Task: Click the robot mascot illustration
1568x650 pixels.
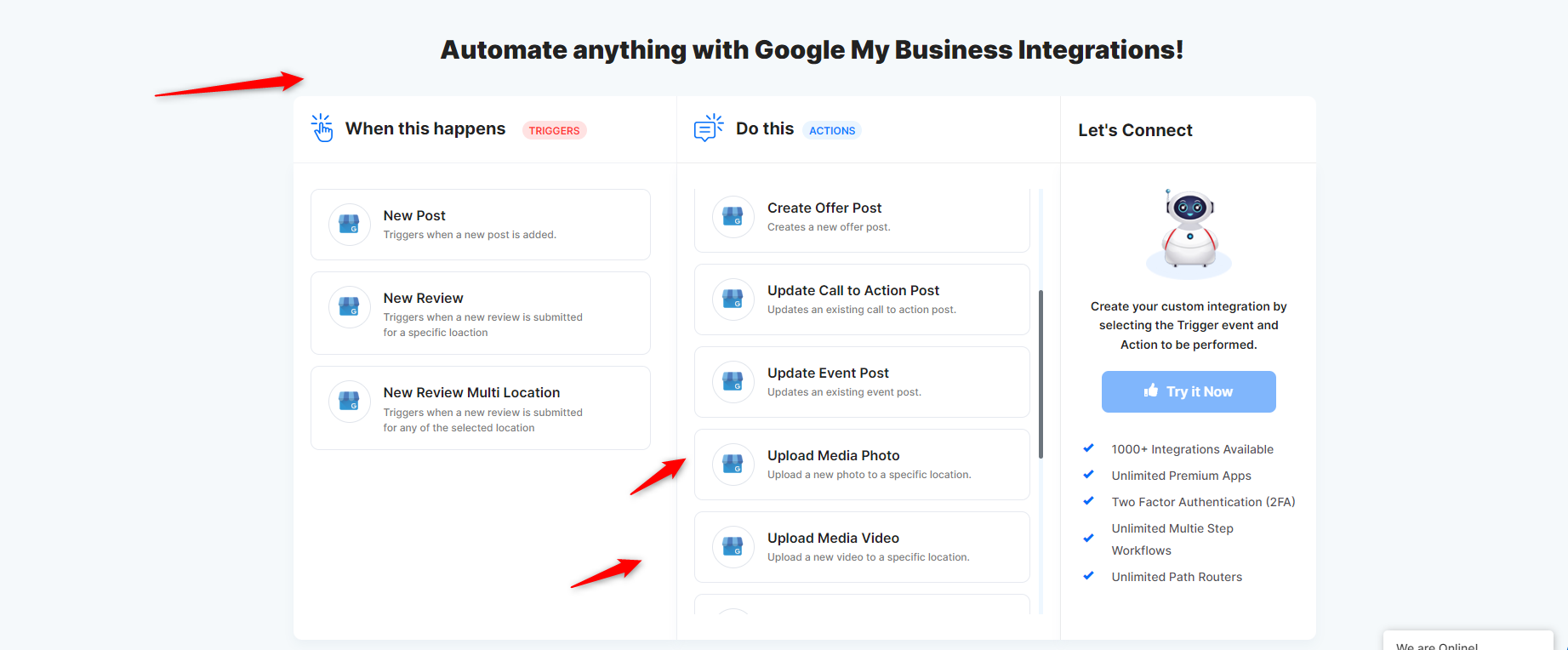Action: (1189, 233)
